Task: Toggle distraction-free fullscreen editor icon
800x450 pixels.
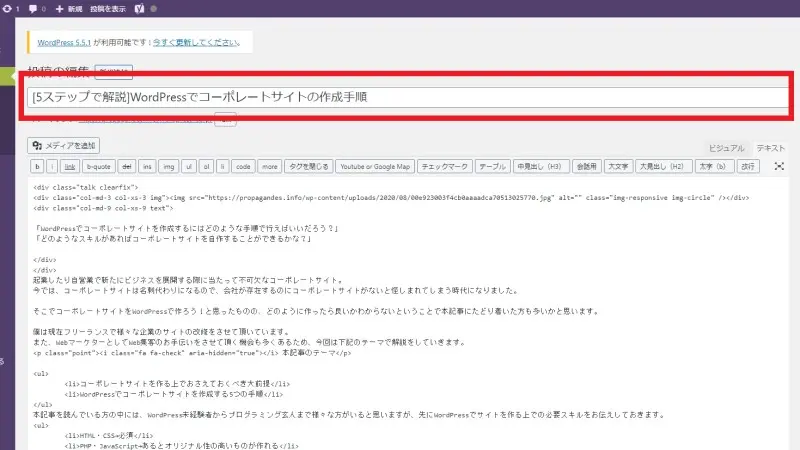Action: pos(780,166)
